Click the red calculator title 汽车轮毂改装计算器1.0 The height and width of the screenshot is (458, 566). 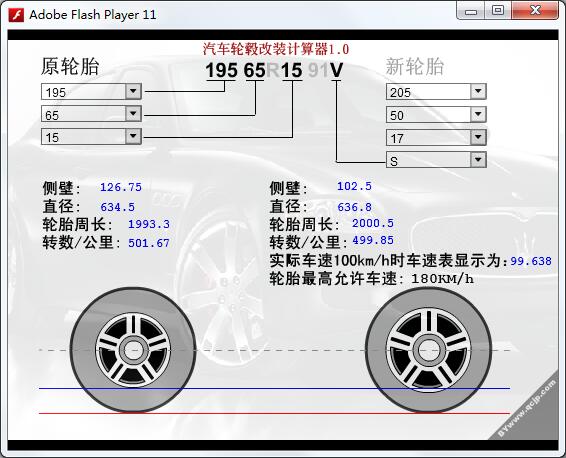click(276, 49)
